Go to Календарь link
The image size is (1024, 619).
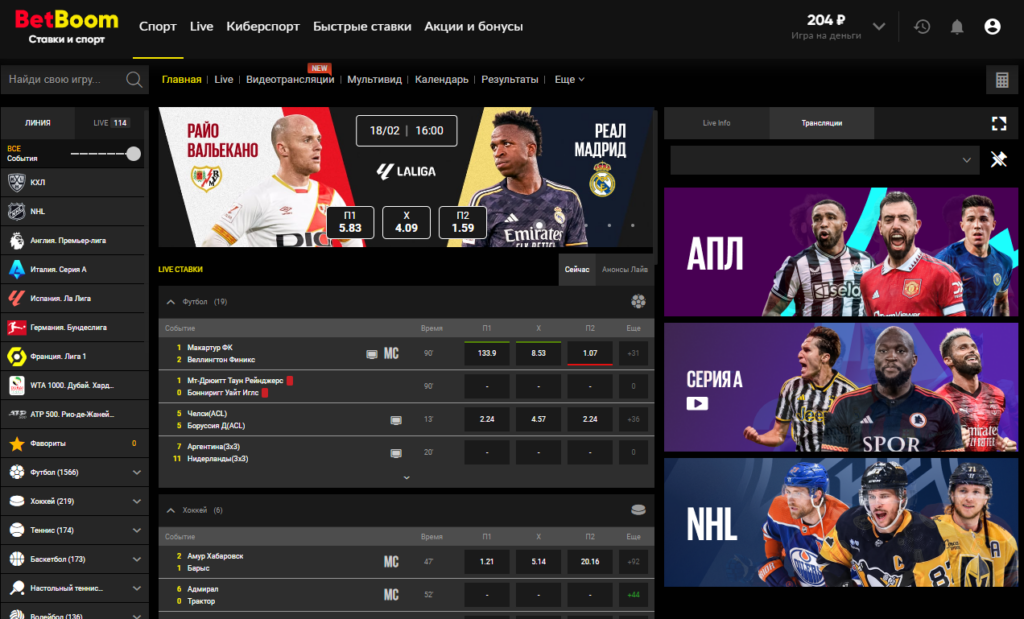click(x=441, y=80)
